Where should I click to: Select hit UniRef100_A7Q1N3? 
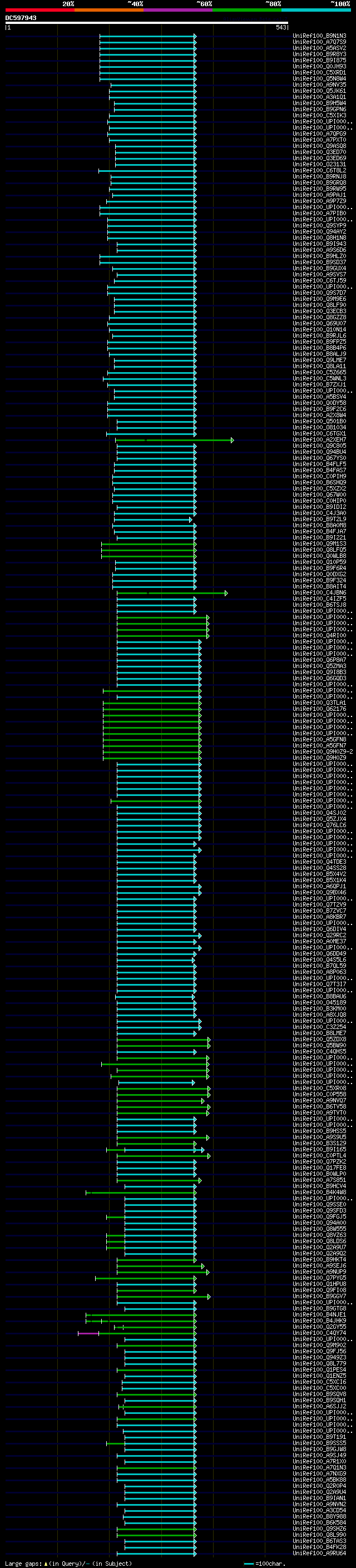click(319, 1467)
